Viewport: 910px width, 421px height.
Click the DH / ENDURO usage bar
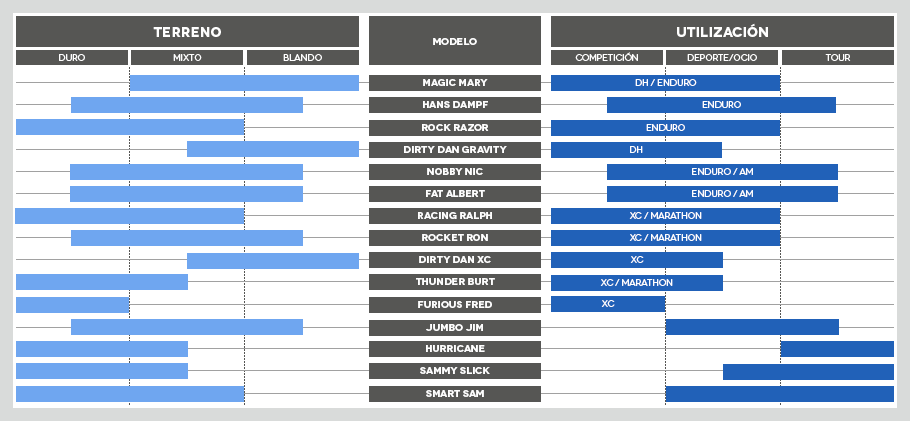point(665,83)
